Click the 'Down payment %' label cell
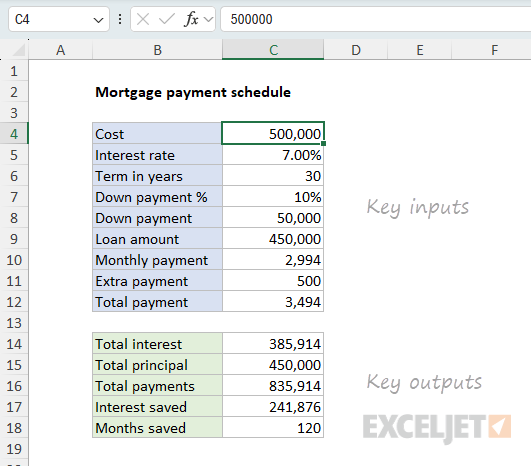531x466 pixels. coord(157,197)
